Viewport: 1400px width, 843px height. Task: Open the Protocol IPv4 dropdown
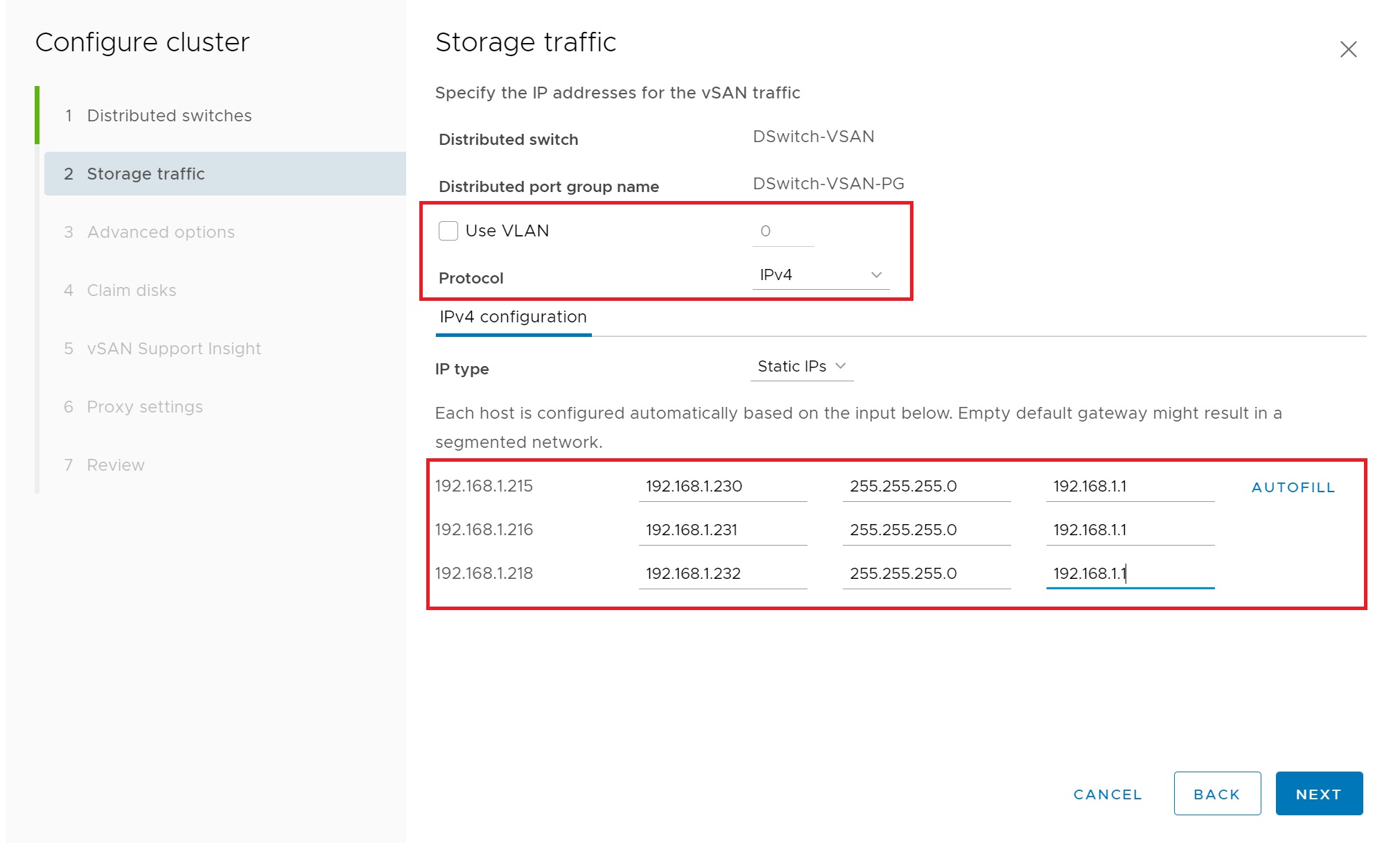tap(819, 275)
